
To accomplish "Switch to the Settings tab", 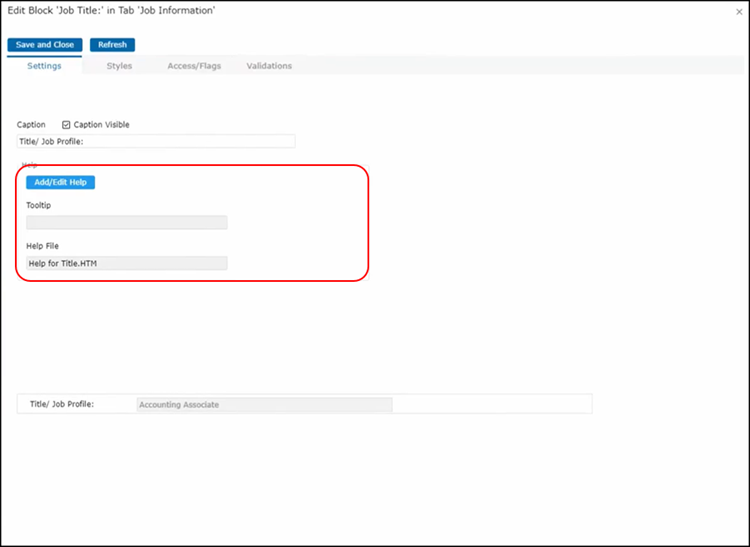I will pos(44,66).
